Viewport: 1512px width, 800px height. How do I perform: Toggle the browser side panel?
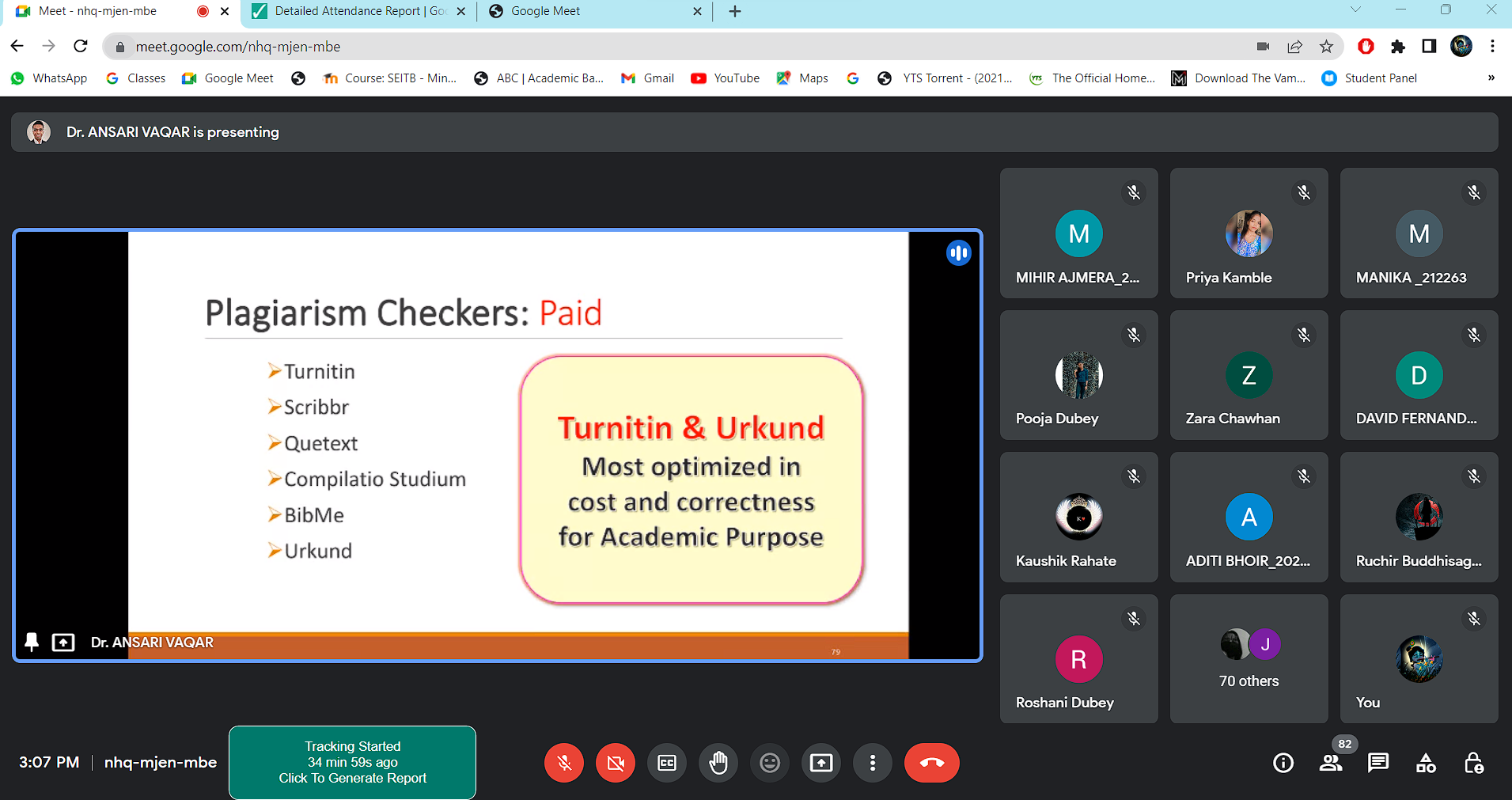click(1429, 47)
